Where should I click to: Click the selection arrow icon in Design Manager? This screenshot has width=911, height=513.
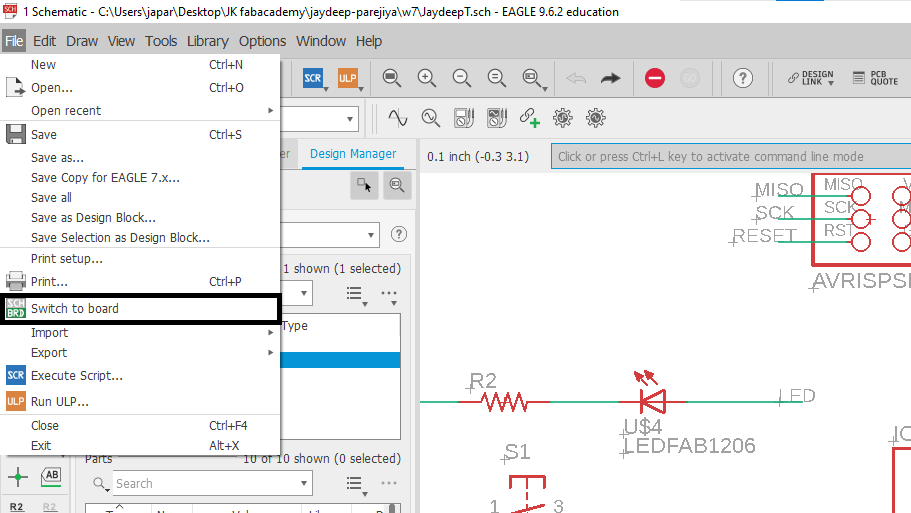(364, 185)
